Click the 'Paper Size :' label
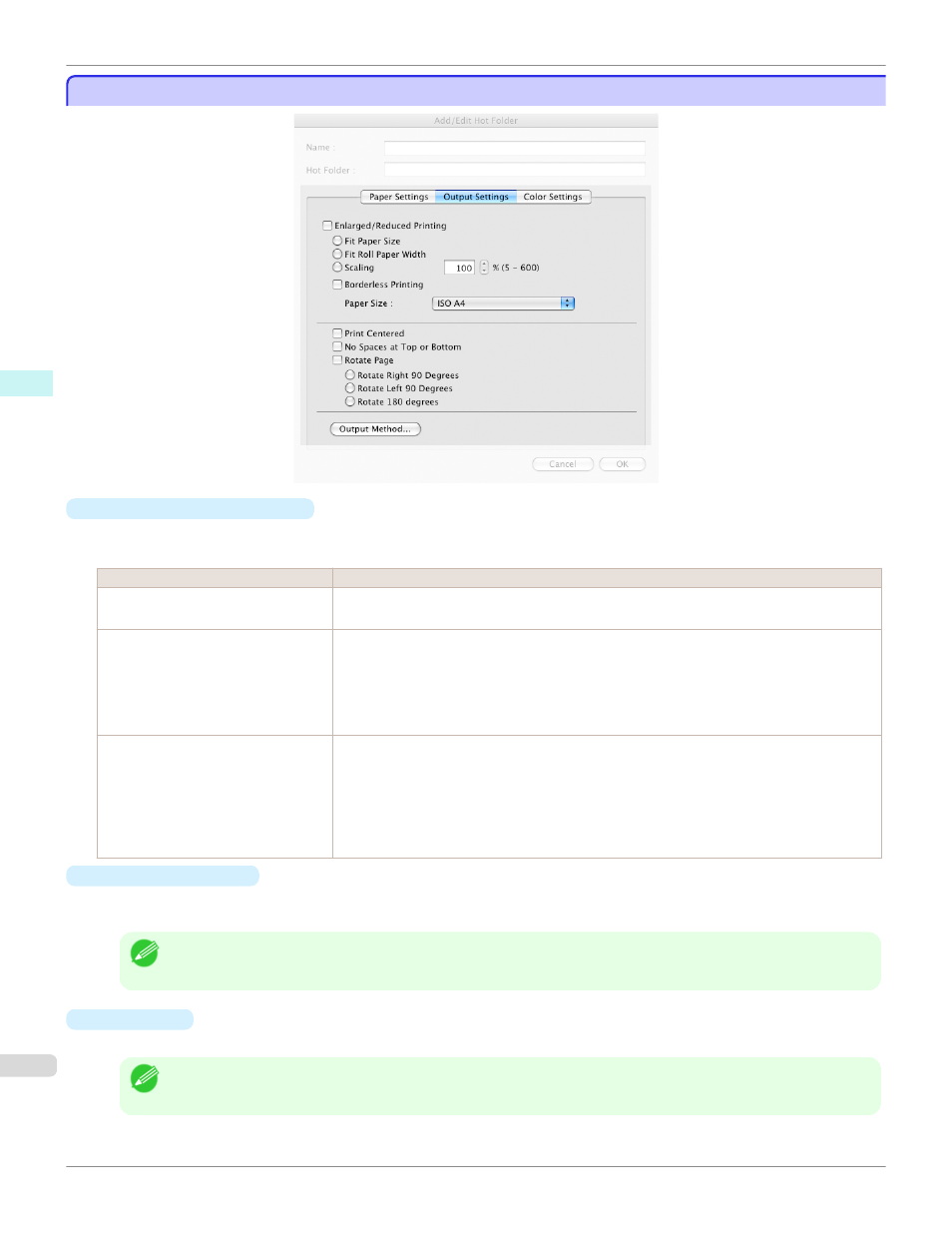 click(368, 304)
